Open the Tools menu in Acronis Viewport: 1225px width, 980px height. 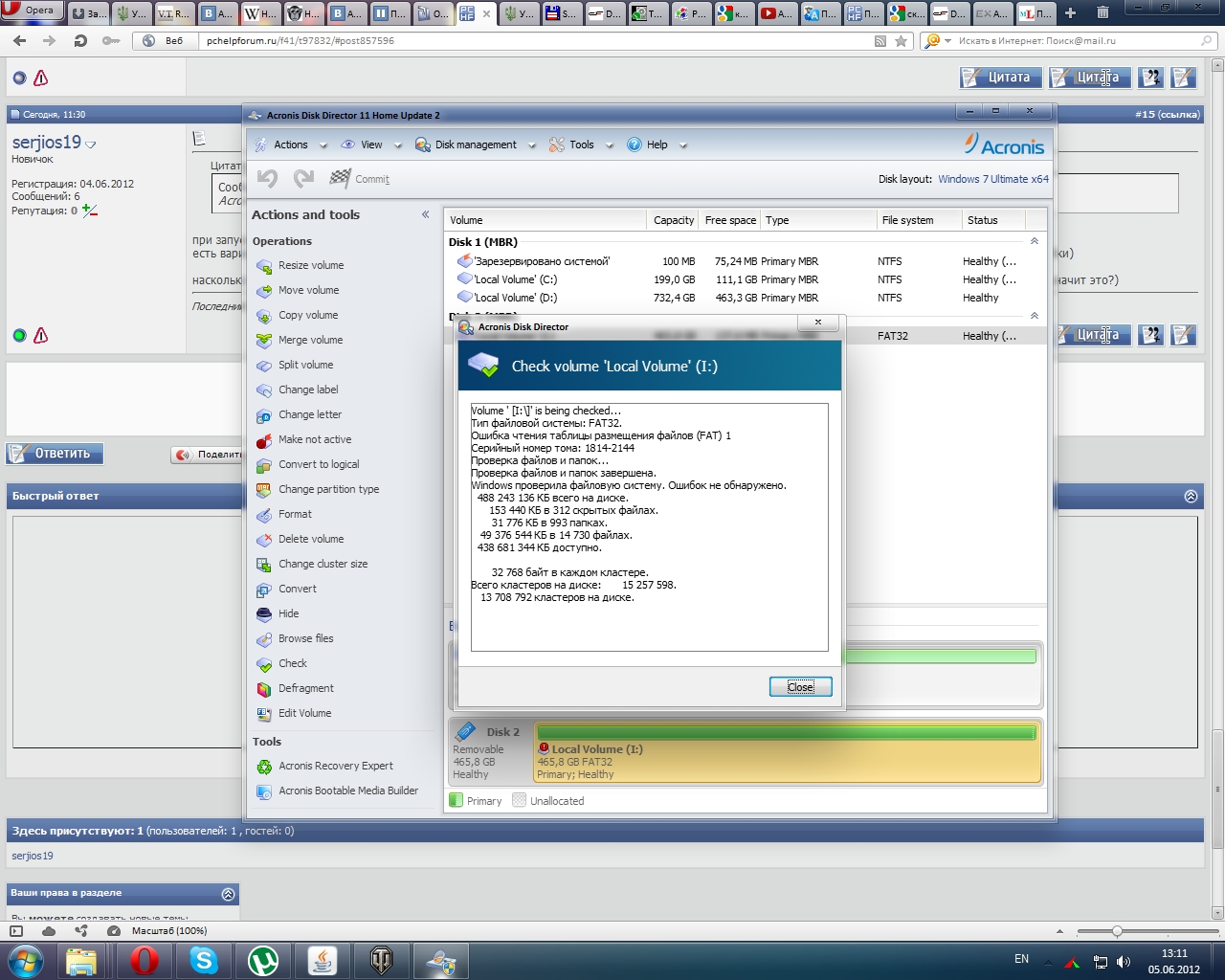580,145
